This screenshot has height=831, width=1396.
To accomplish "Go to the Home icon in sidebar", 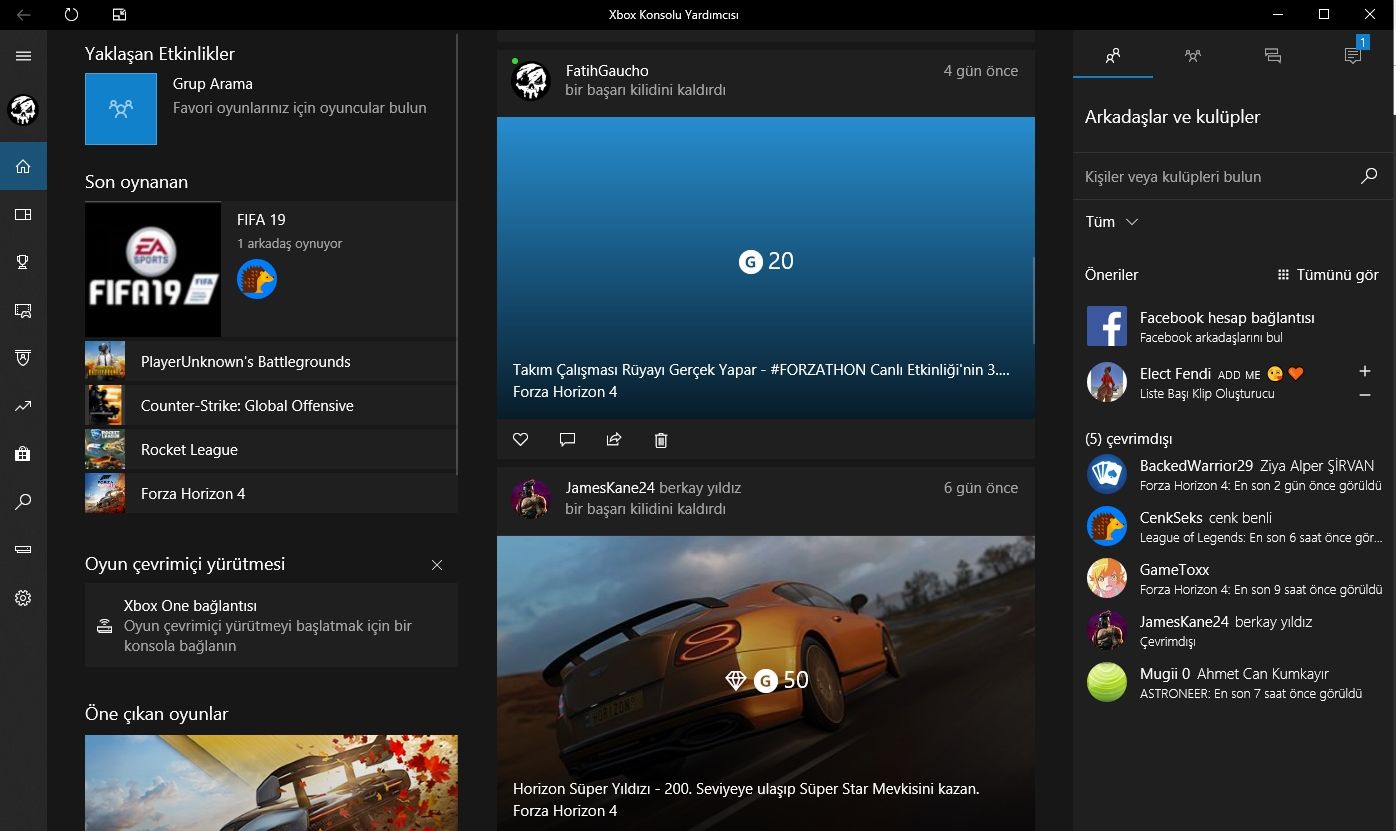I will [x=23, y=166].
